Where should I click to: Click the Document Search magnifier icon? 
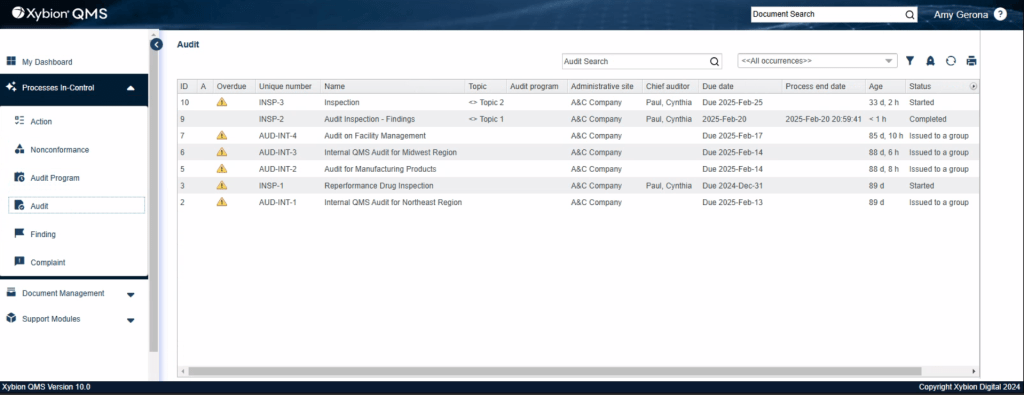pyautogui.click(x=909, y=14)
